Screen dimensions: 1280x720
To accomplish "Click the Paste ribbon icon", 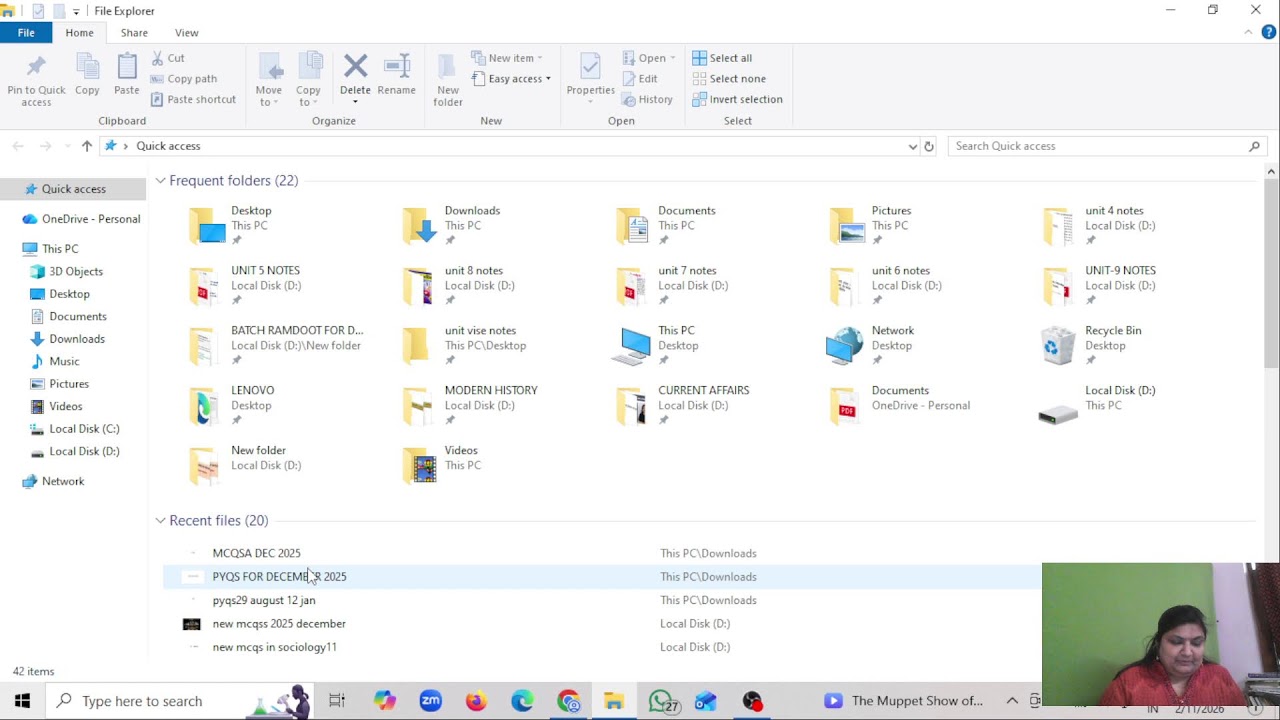I will click(127, 76).
